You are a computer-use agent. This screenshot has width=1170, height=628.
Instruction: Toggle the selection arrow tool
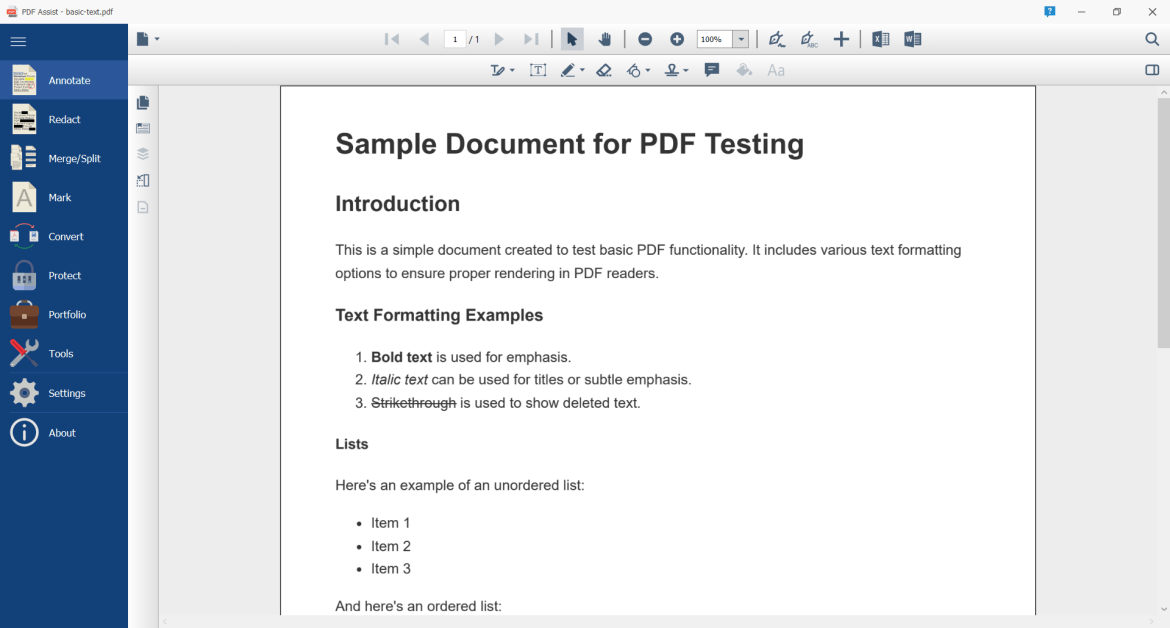(572, 39)
